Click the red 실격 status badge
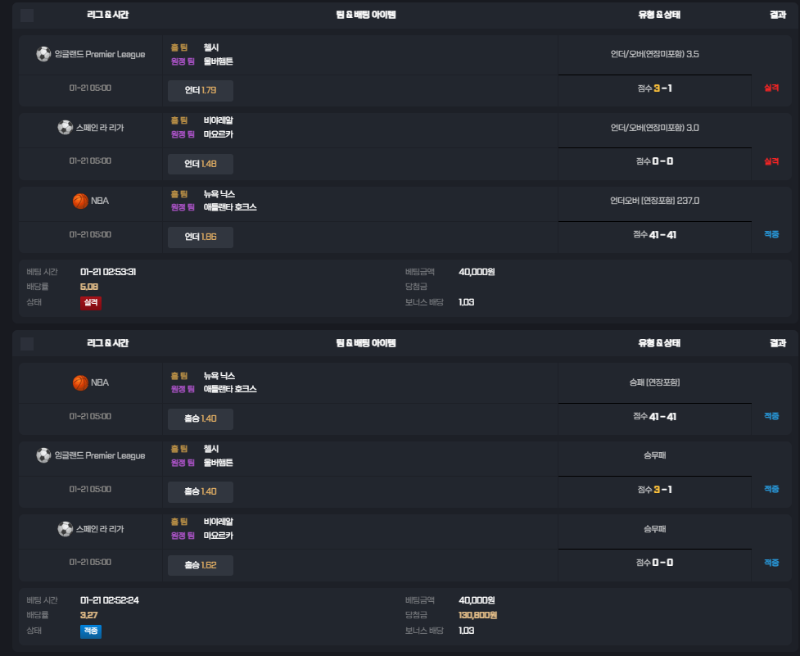 click(x=91, y=303)
